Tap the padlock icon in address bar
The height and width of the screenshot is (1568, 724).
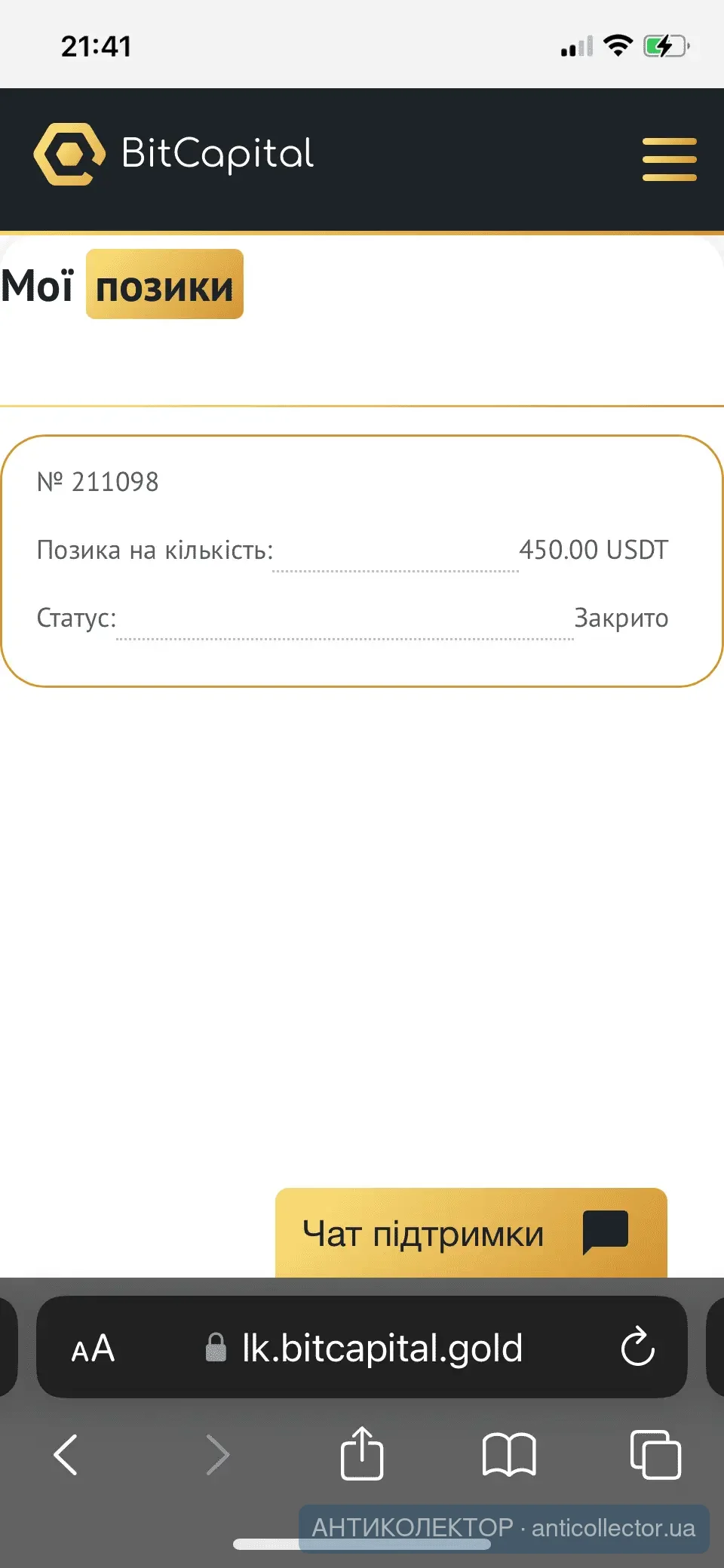(216, 1348)
